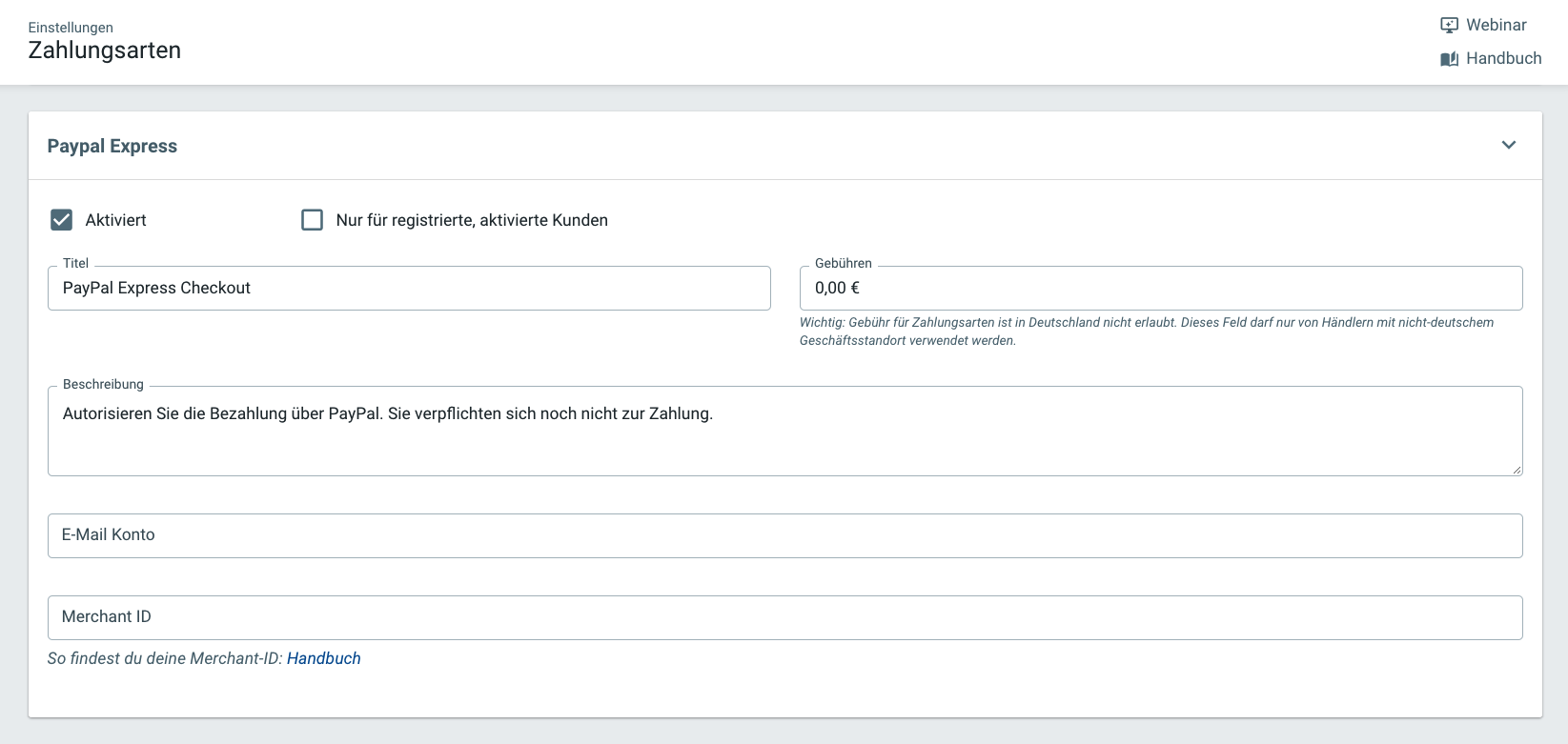Collapse the Paypal Express panel chevron

[x=1509, y=145]
